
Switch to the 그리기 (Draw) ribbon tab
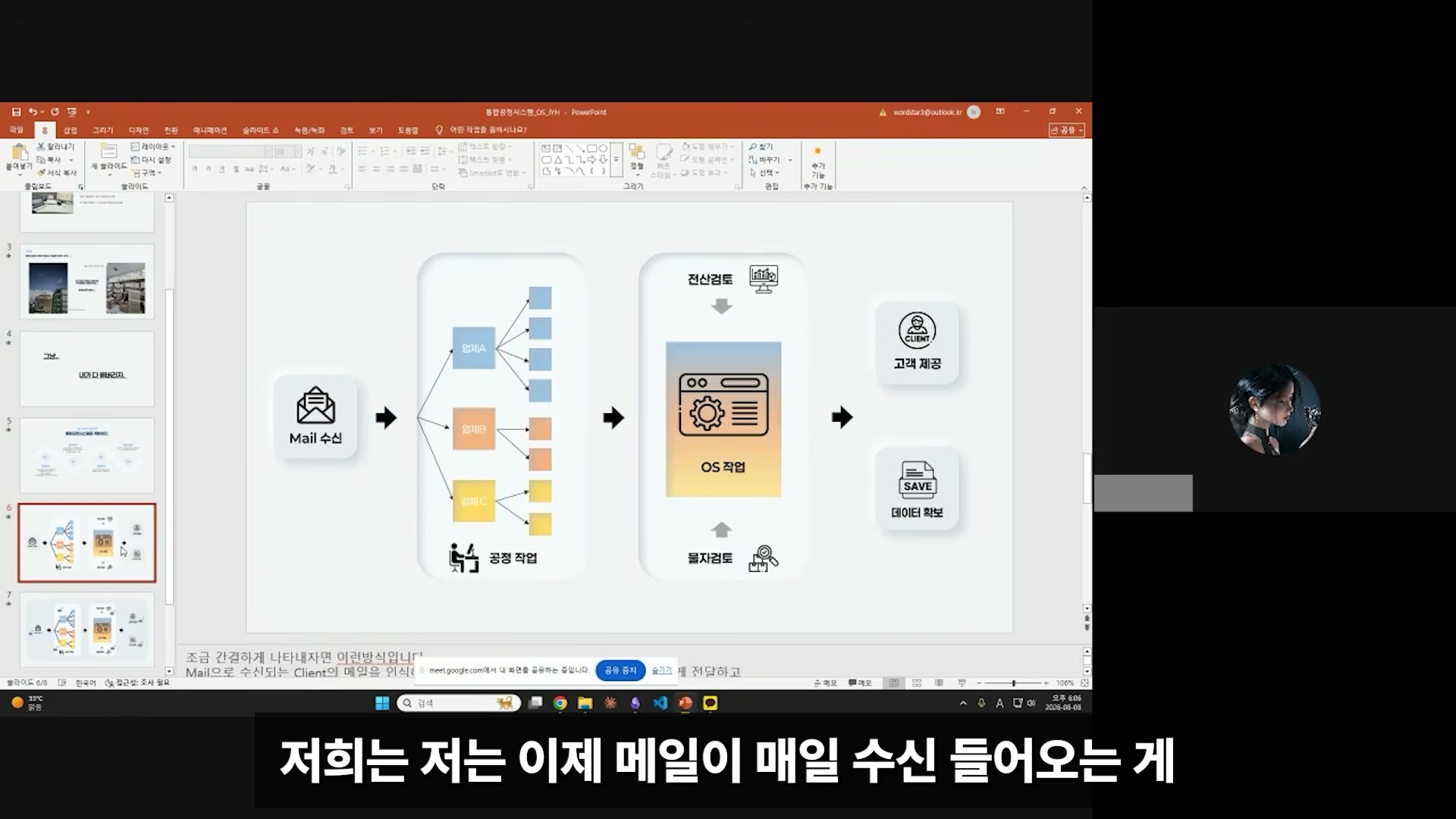coord(102,130)
